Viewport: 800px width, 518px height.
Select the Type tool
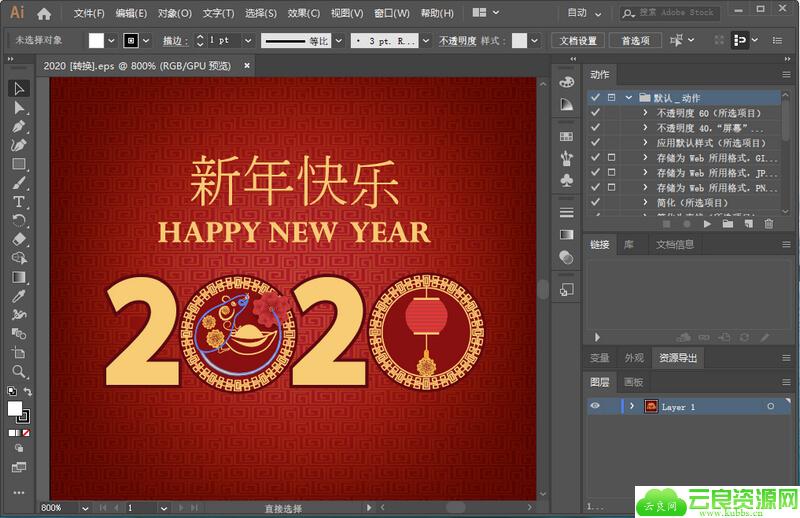tap(19, 202)
